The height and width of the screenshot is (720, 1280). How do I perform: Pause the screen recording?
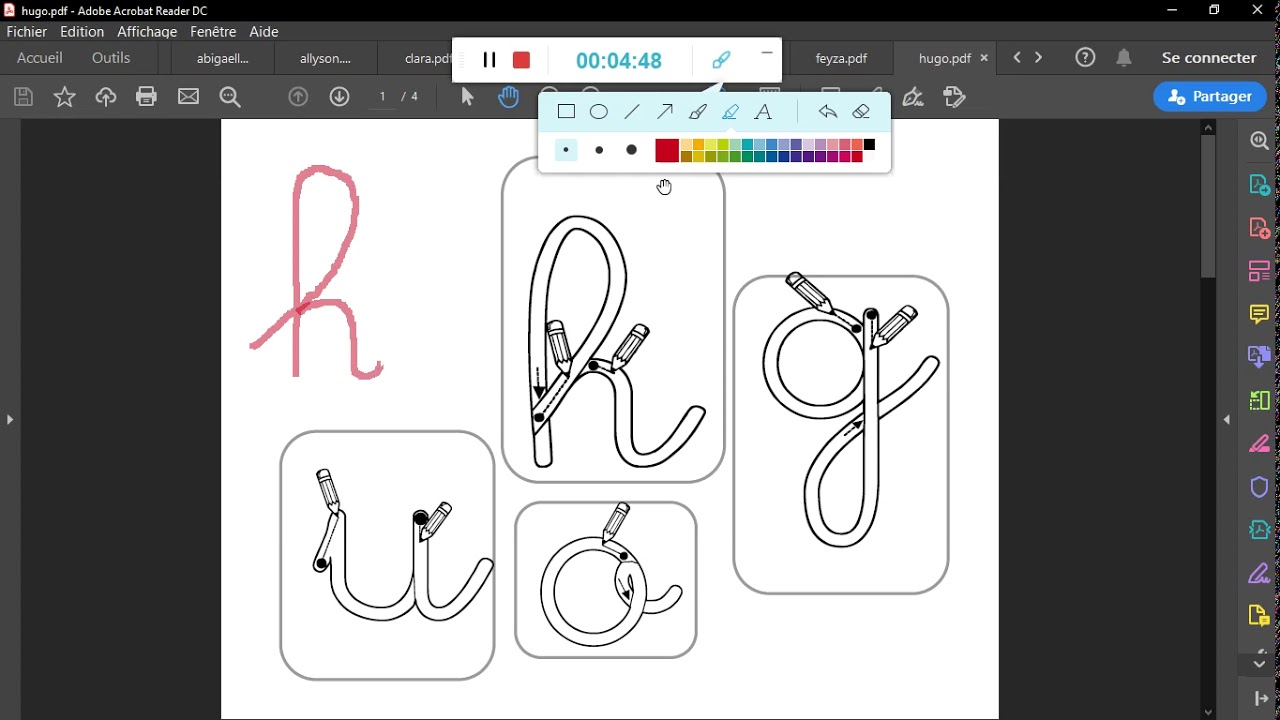489,60
